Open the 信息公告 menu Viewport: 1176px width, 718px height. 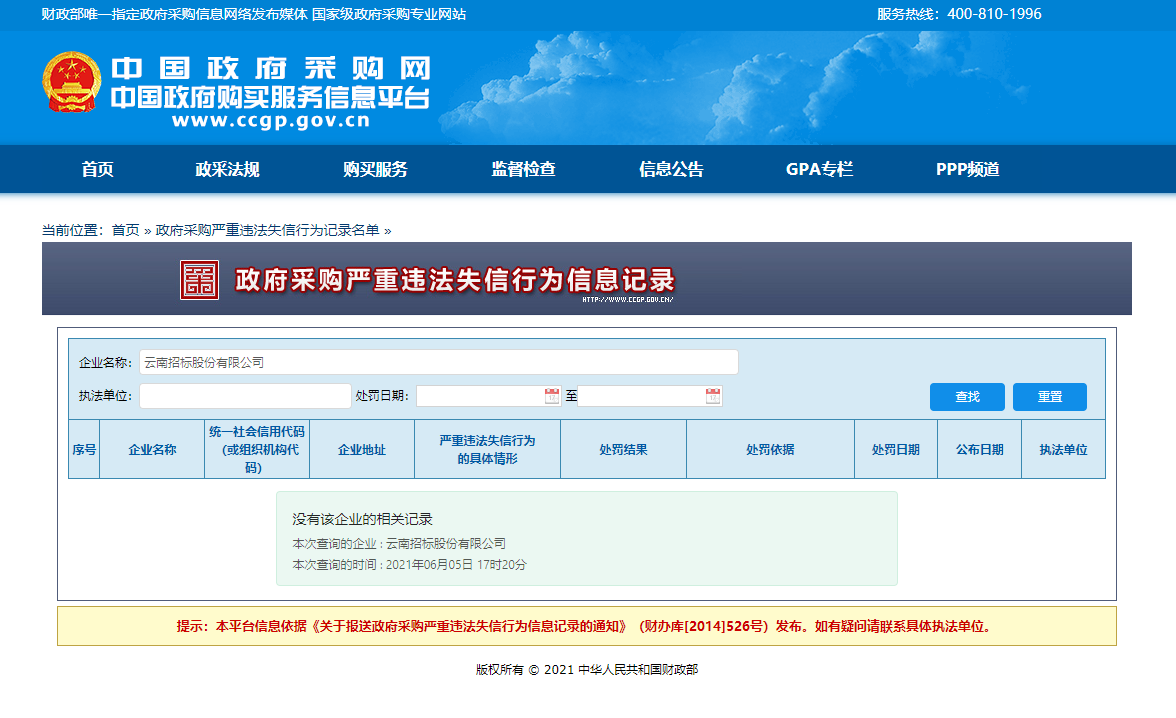[x=670, y=169]
